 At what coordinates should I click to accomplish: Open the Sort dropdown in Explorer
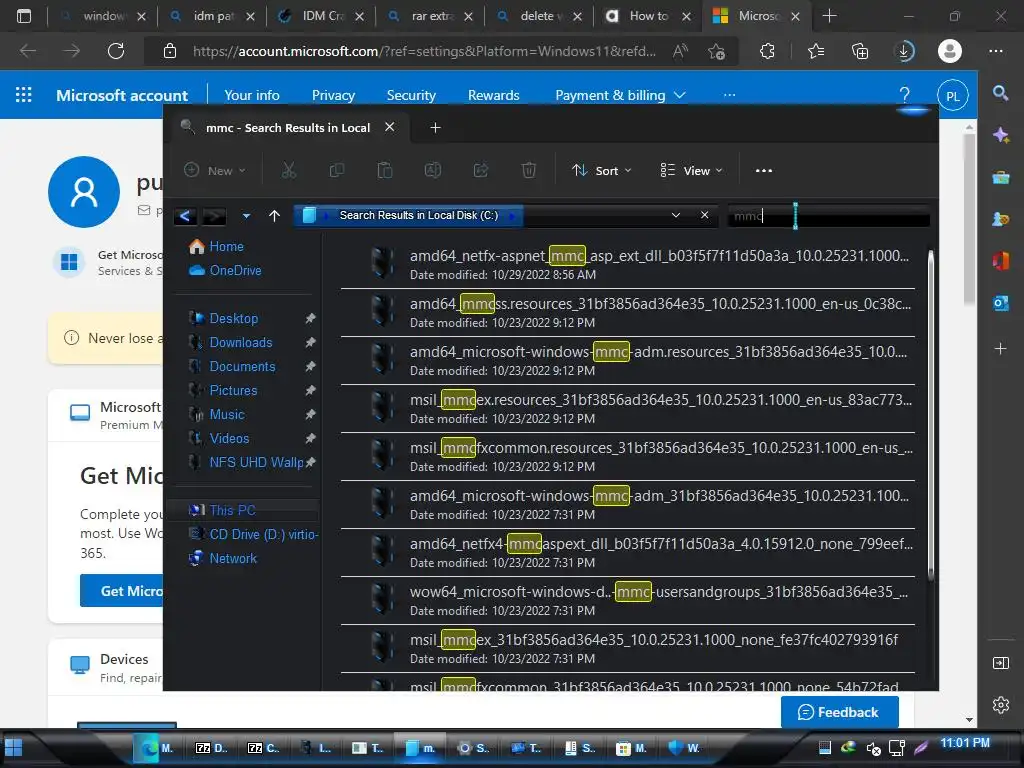click(x=601, y=170)
